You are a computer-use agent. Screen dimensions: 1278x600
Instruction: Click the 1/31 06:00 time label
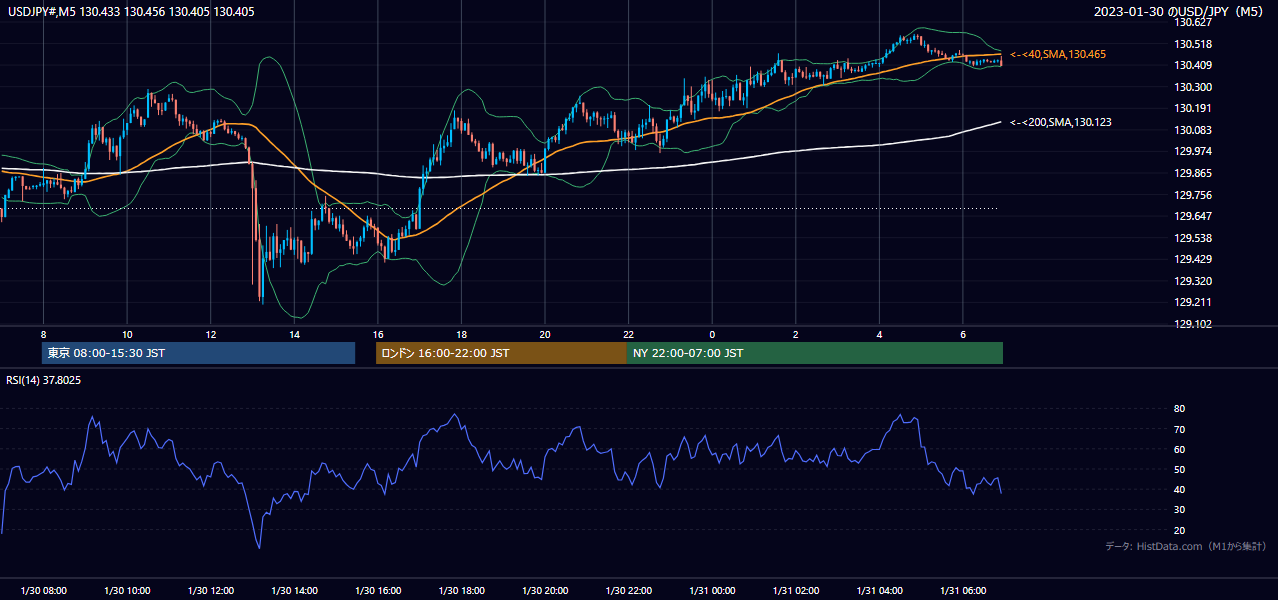point(962,591)
